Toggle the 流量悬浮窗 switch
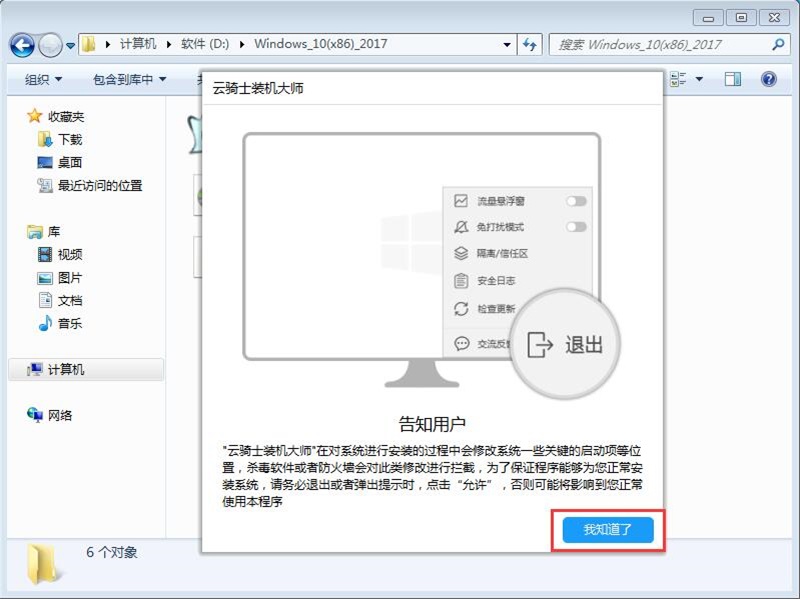 576,201
